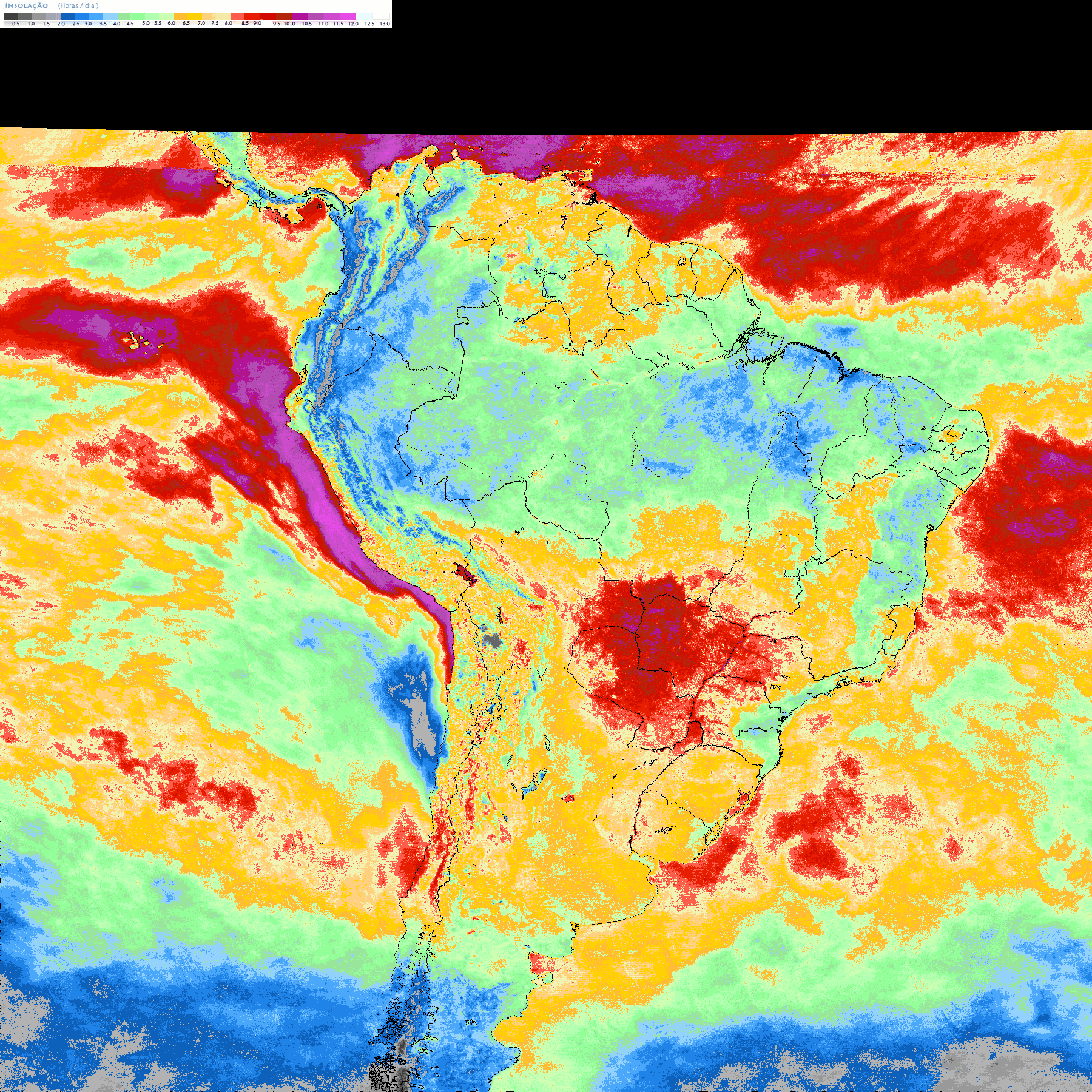Click the 8.5 legend value
The height and width of the screenshot is (1092, 1092).
coord(245,23)
